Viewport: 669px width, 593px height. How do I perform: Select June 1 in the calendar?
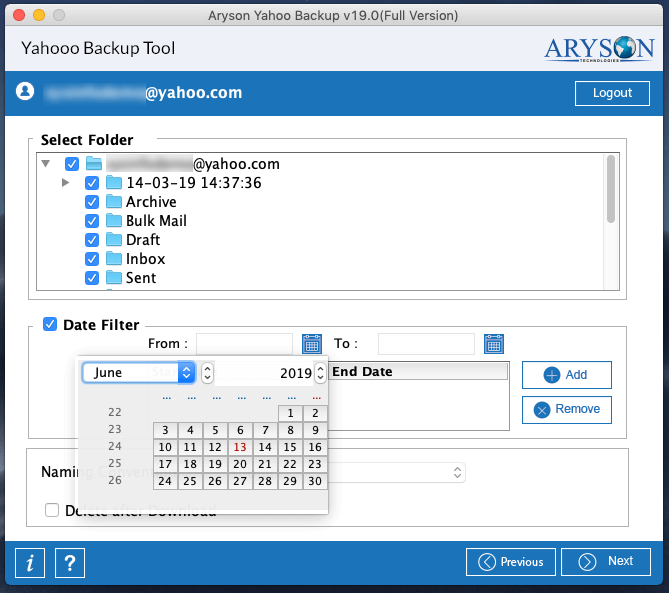point(290,413)
